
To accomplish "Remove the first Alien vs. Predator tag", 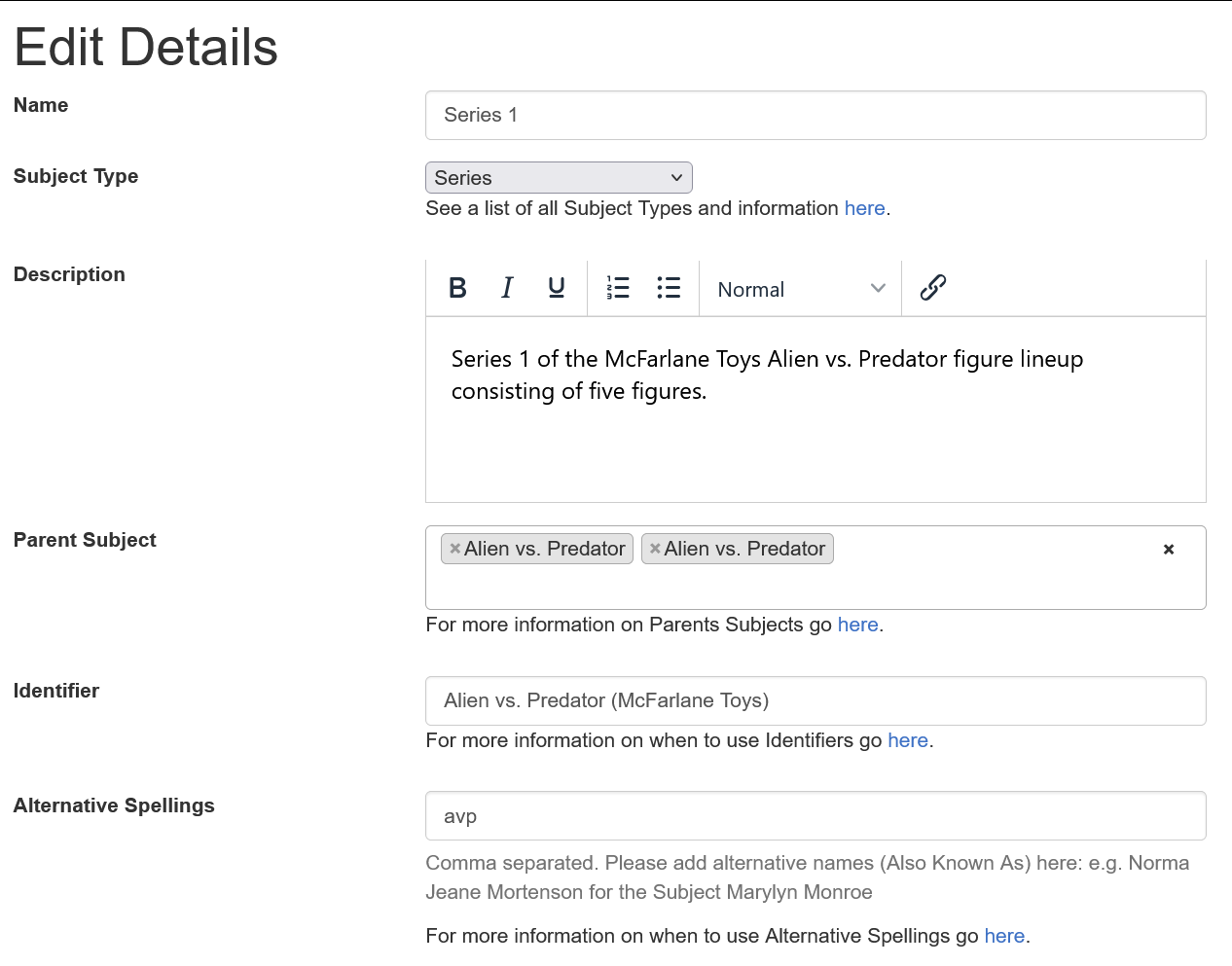I will [x=454, y=549].
